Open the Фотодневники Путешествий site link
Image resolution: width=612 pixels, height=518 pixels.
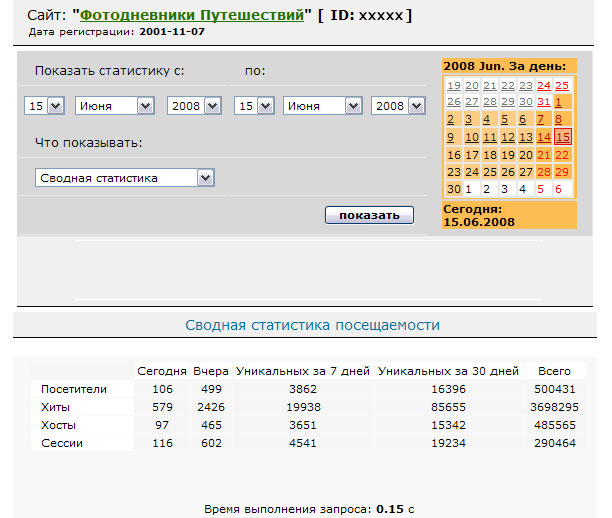click(192, 17)
